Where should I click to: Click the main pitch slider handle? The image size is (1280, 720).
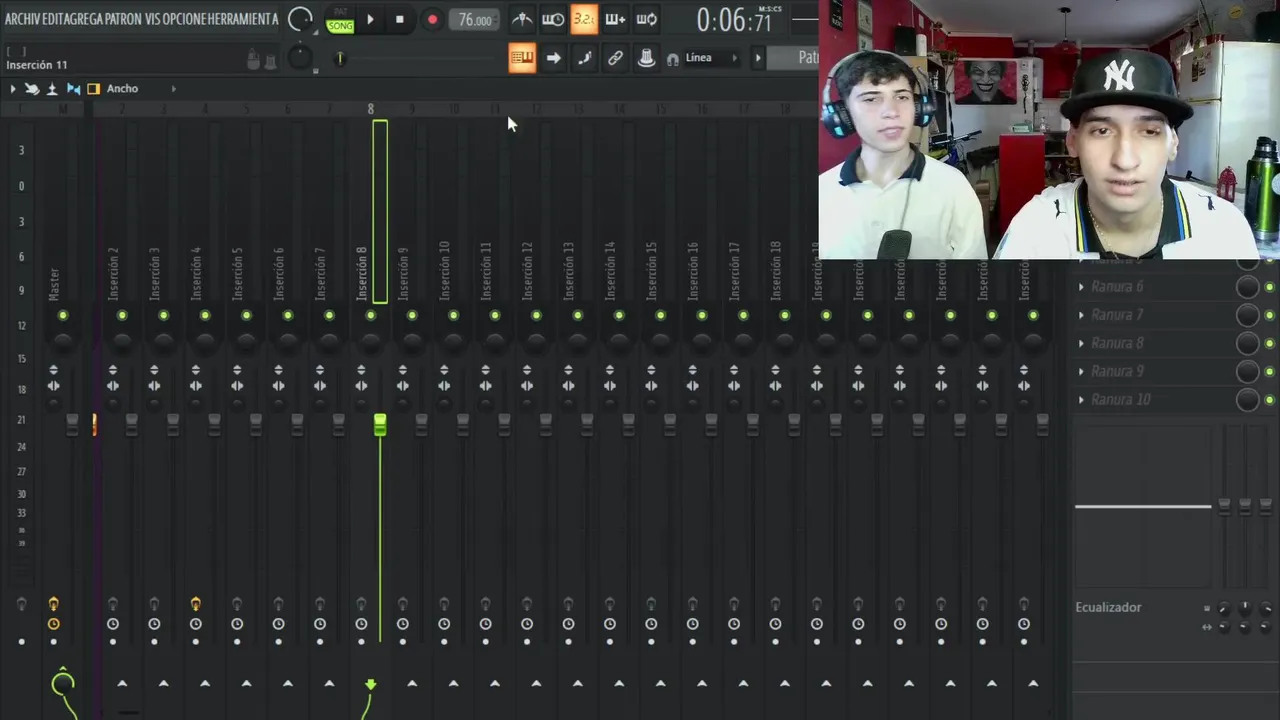[340, 59]
